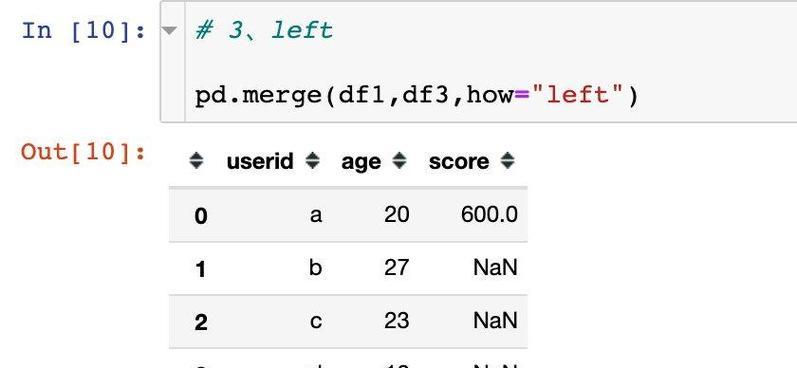797x368 pixels.
Task: Click the age column header text
Action: [361, 163]
